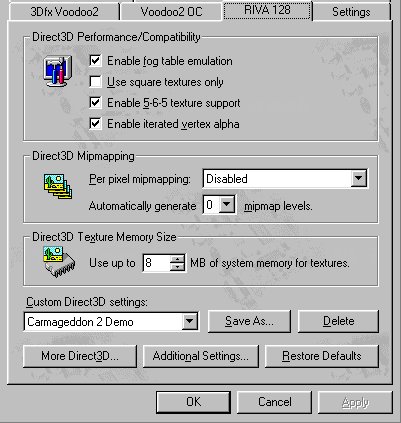This screenshot has width=401, height=423.
Task: Click the stacked pictures mipmapping icon
Action: pyautogui.click(x=58, y=186)
